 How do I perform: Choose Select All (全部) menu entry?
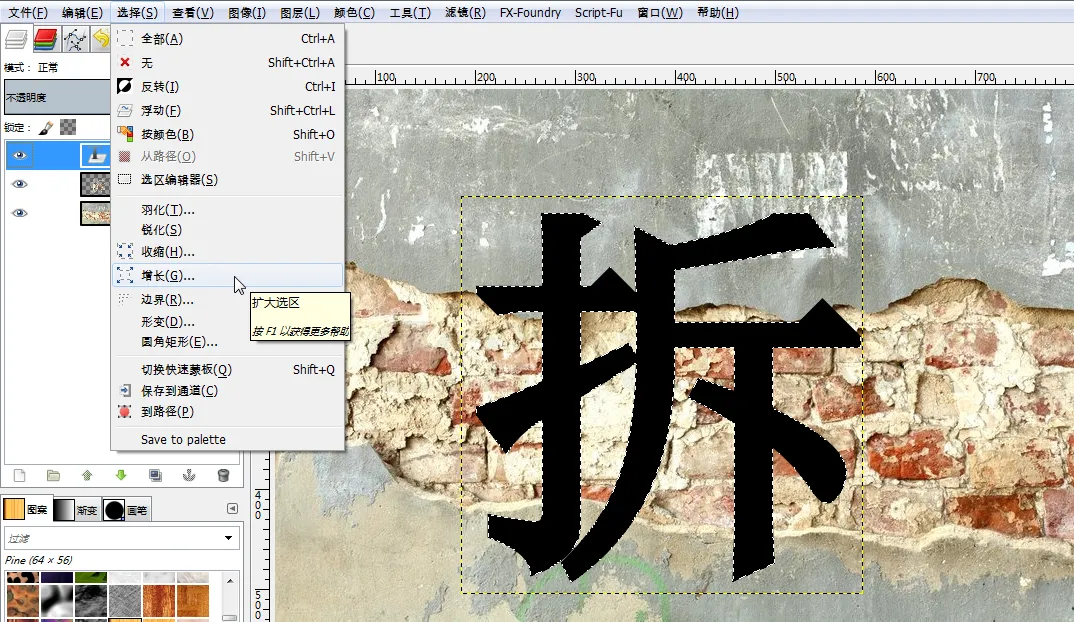point(227,38)
